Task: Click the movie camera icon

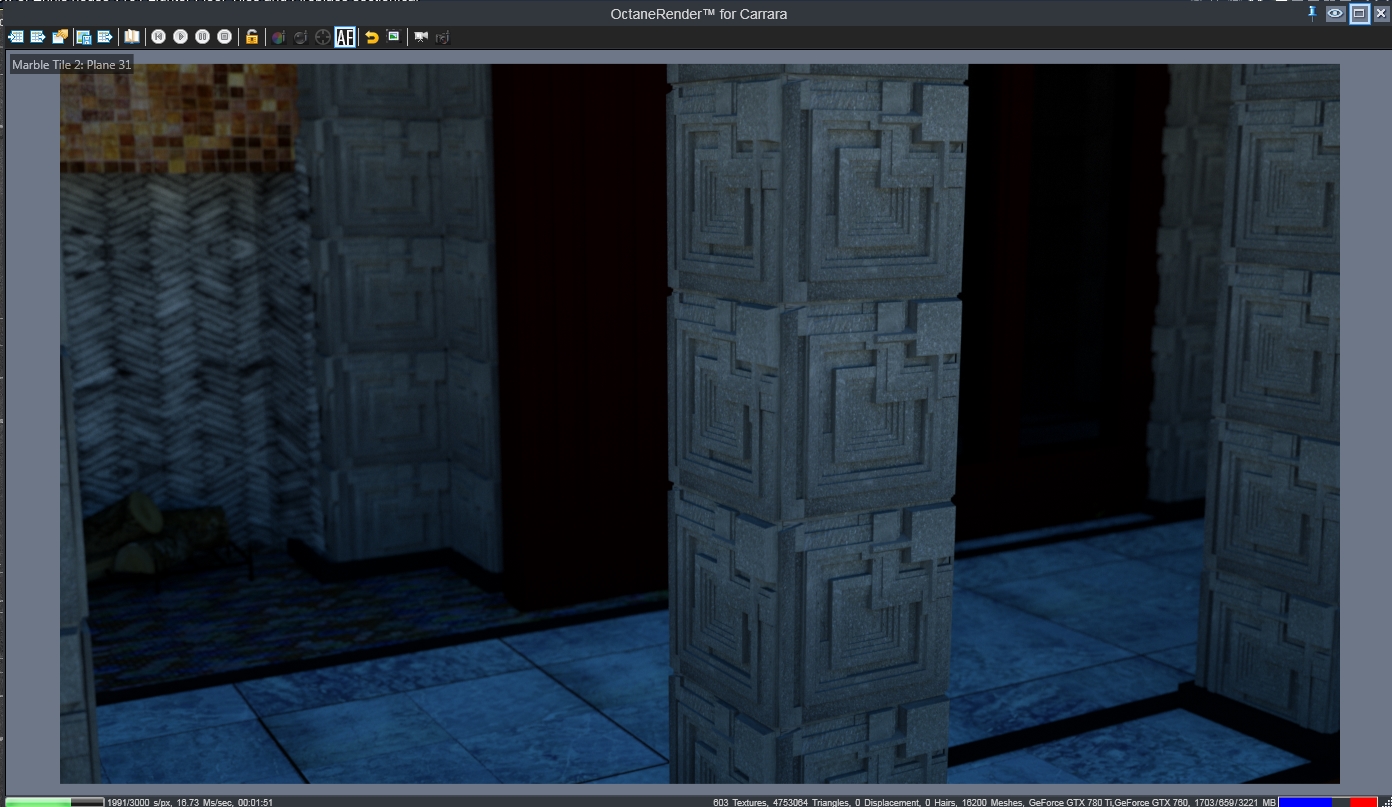Action: tap(421, 37)
